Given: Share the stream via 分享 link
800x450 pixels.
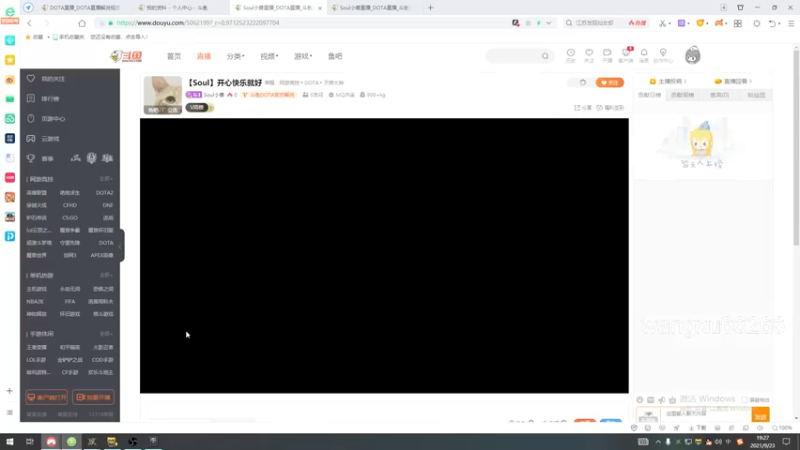Looking at the screenshot, I should point(583,108).
